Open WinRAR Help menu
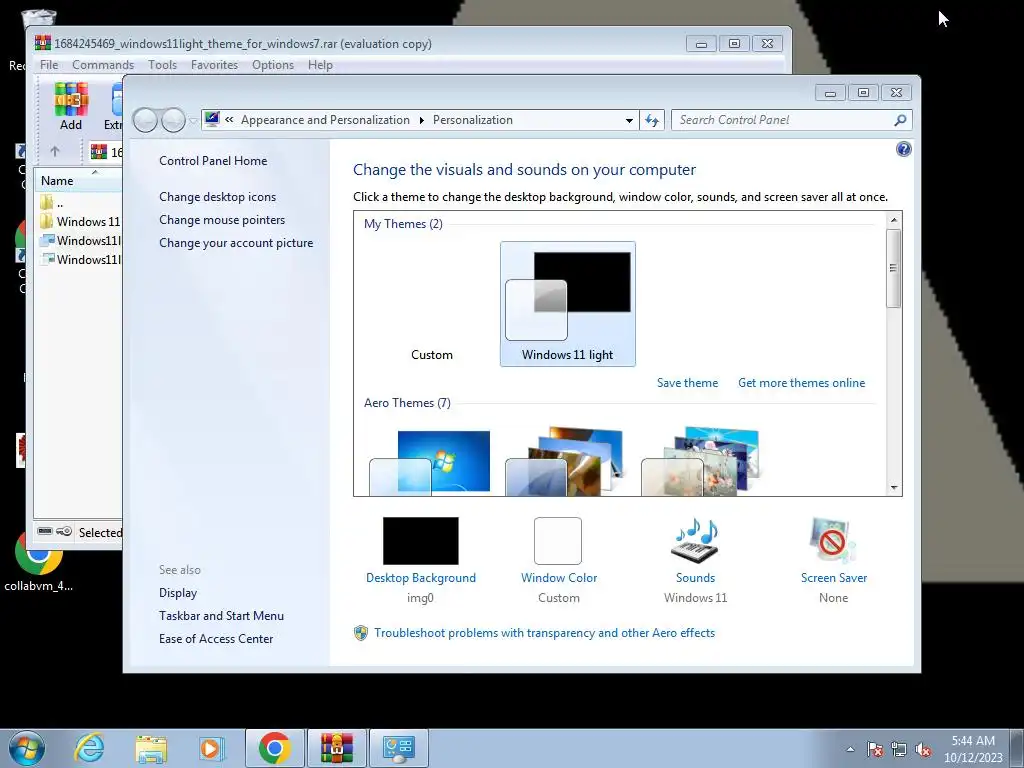 point(320,65)
